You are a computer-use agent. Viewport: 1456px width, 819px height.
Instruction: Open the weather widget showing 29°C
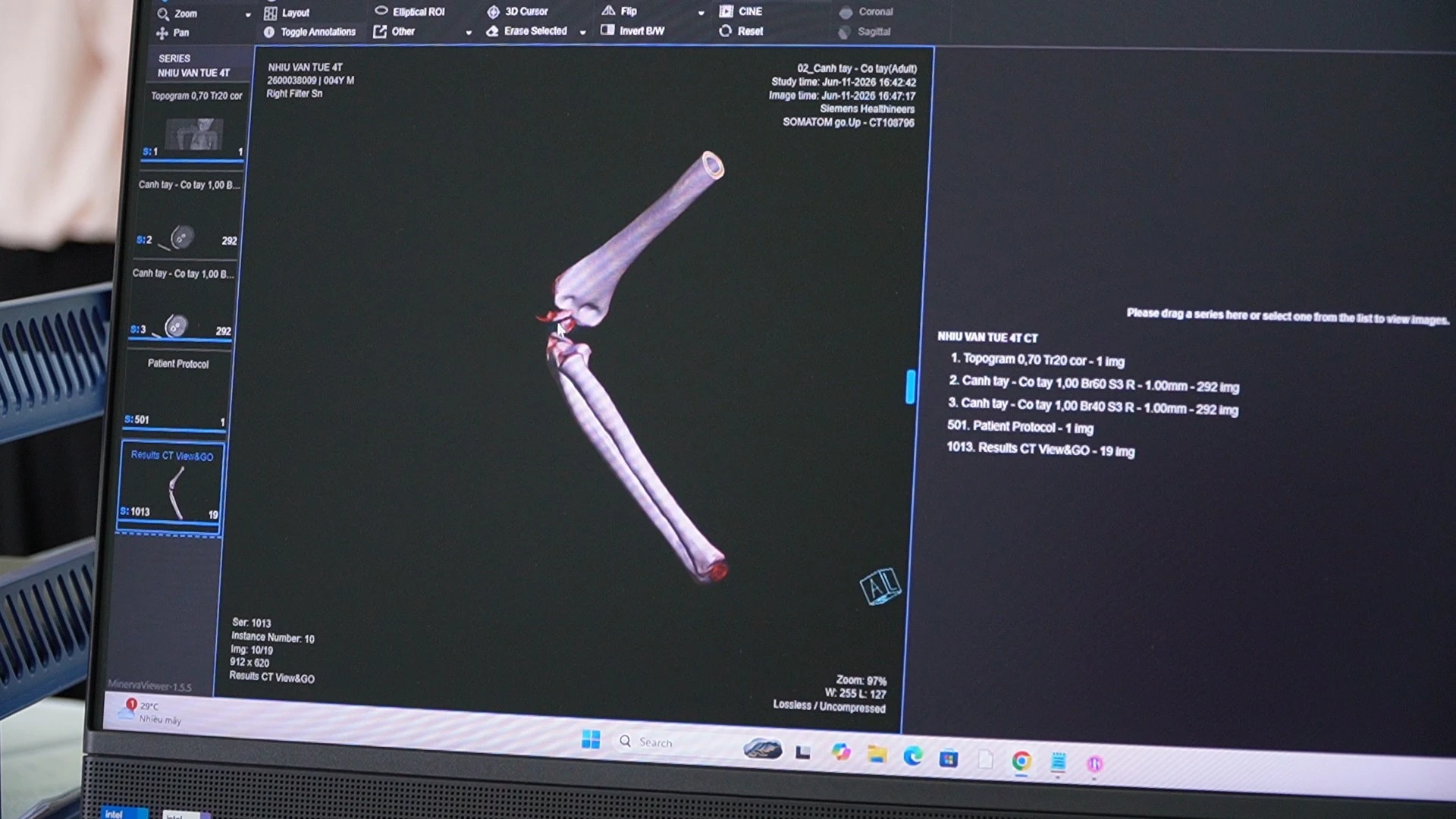pyautogui.click(x=150, y=711)
